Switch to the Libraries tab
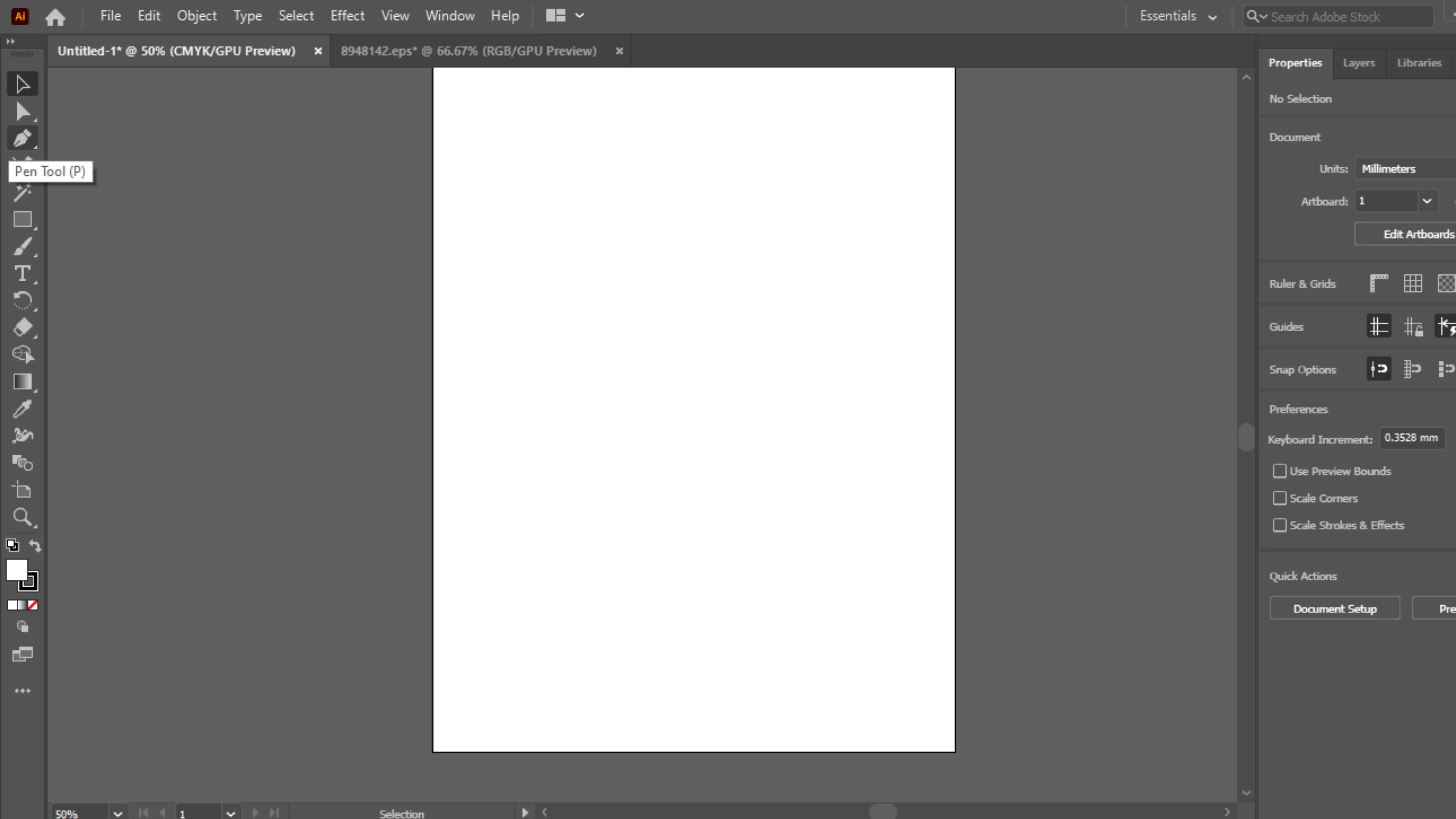The height and width of the screenshot is (819, 1456). tap(1419, 63)
